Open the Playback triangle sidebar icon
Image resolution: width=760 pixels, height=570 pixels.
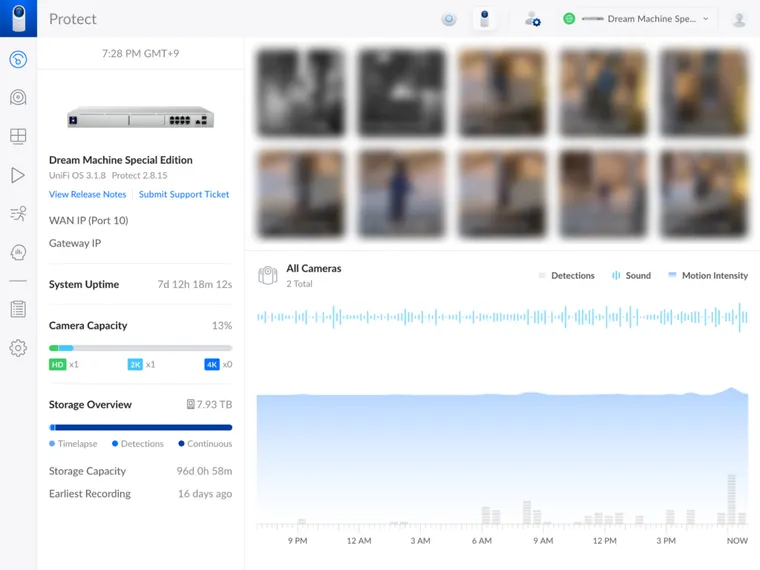coord(18,175)
